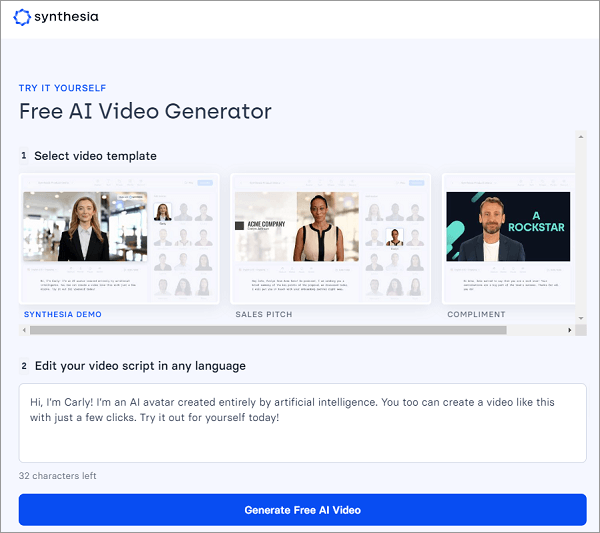This screenshot has height=533, width=600.
Task: Click the horizontal scrollbar left arrow
Action: pyautogui.click(x=24, y=330)
